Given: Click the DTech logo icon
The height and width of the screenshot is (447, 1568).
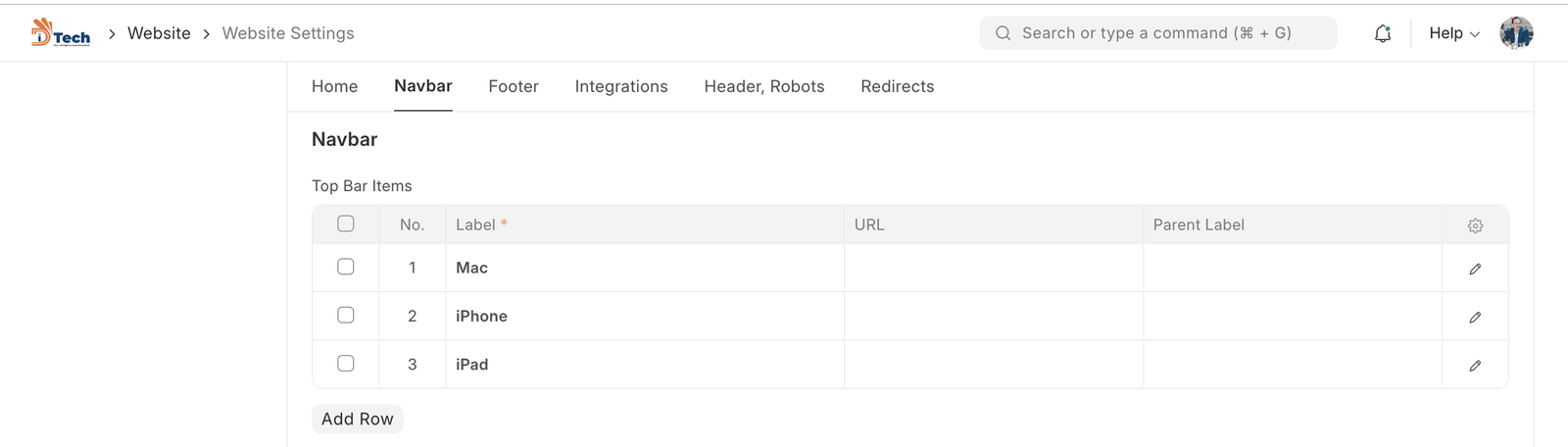Looking at the screenshot, I should point(60,32).
